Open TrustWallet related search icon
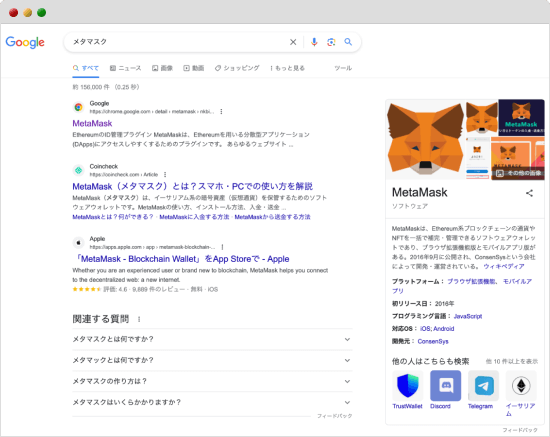 (x=408, y=385)
